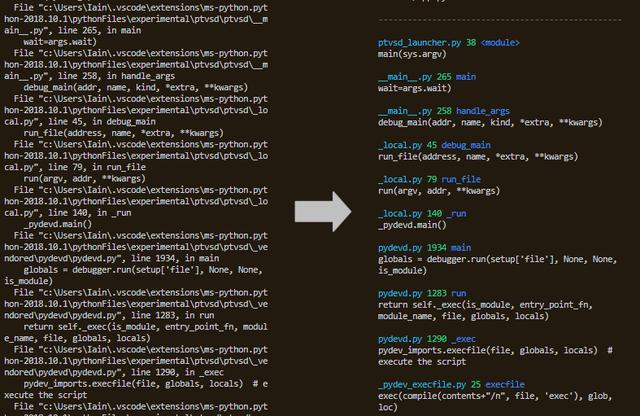This screenshot has height=416, width=640.
Task: Click the 'ptvsd_launcher.py 38 <module>' header
Action: click(449, 43)
